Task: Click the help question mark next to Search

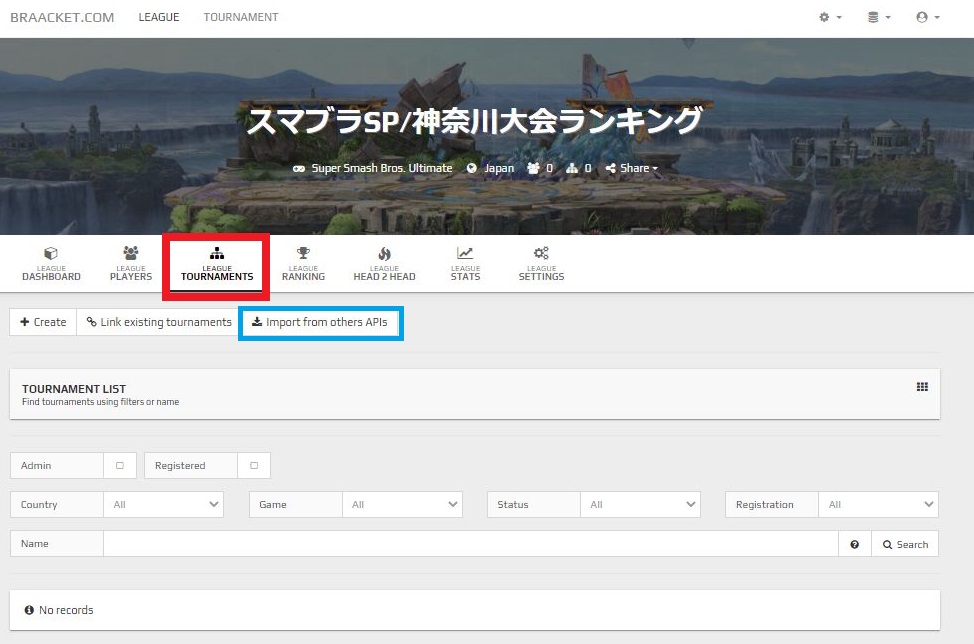Action: [855, 544]
